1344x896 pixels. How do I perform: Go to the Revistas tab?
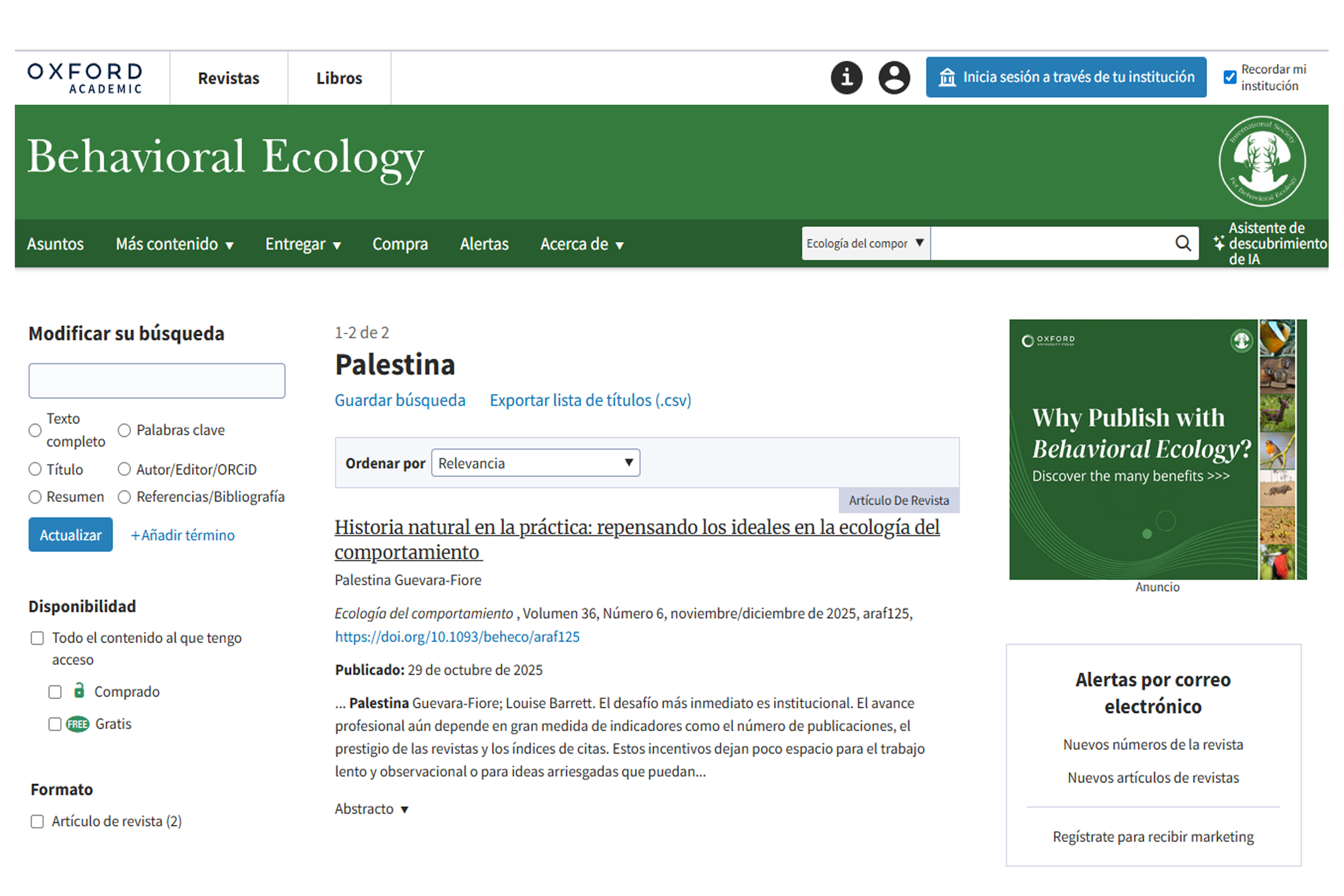point(229,78)
